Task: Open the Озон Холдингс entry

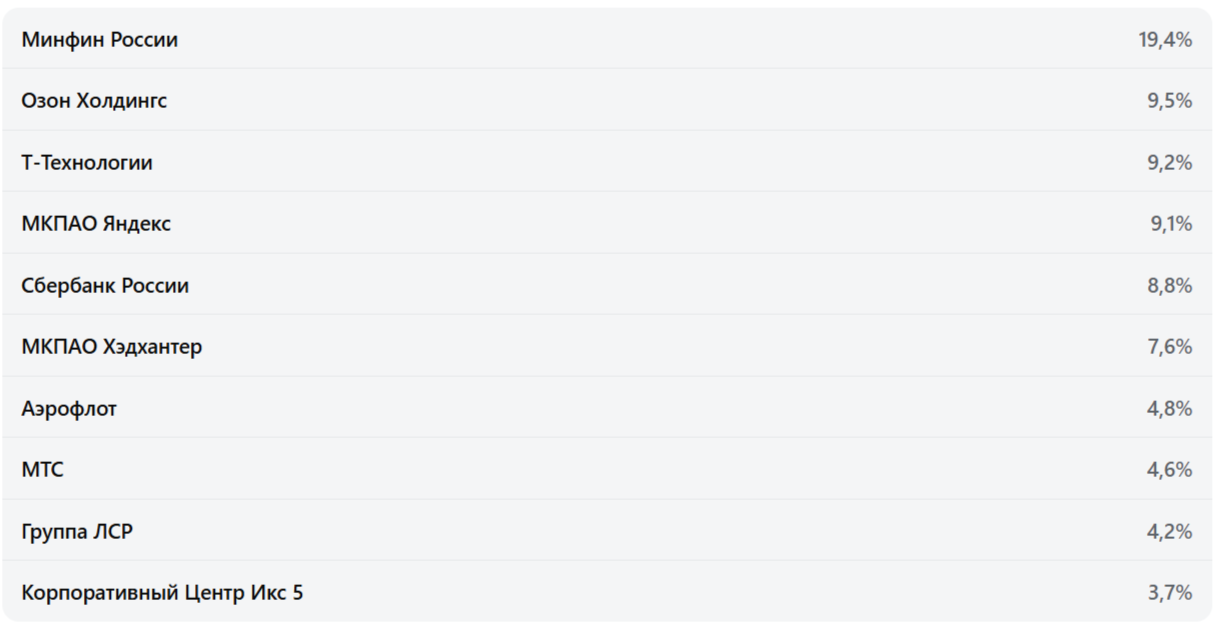Action: point(94,101)
